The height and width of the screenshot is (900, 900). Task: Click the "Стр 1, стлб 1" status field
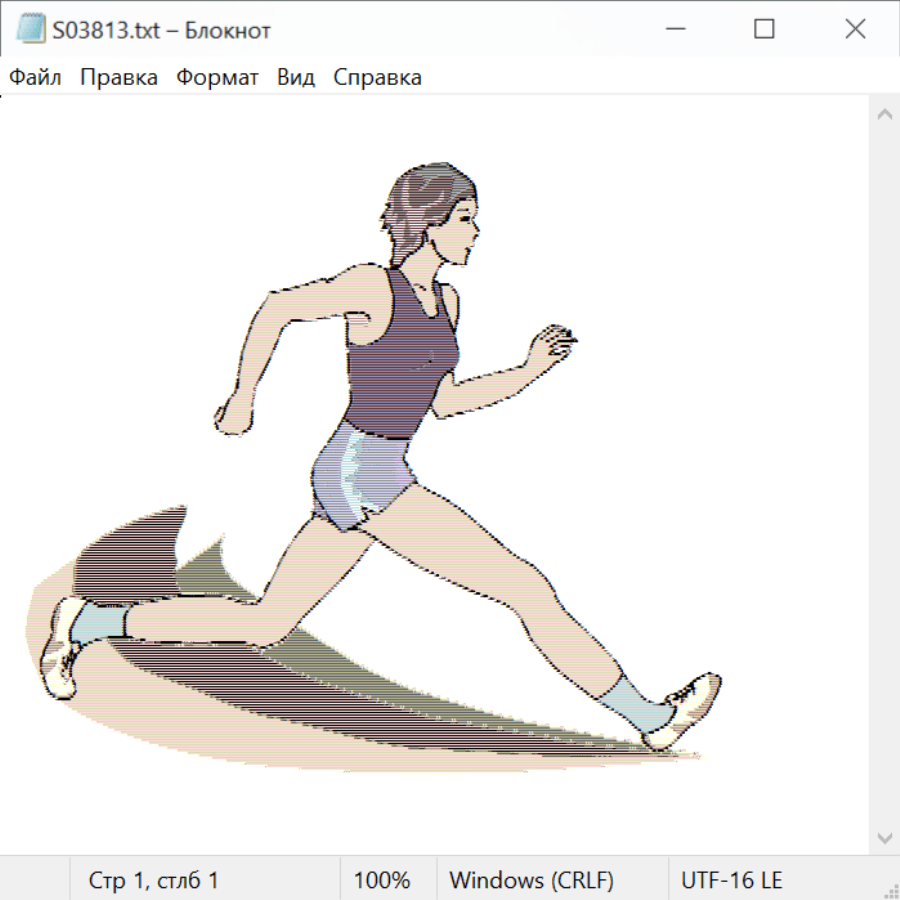[x=153, y=881]
